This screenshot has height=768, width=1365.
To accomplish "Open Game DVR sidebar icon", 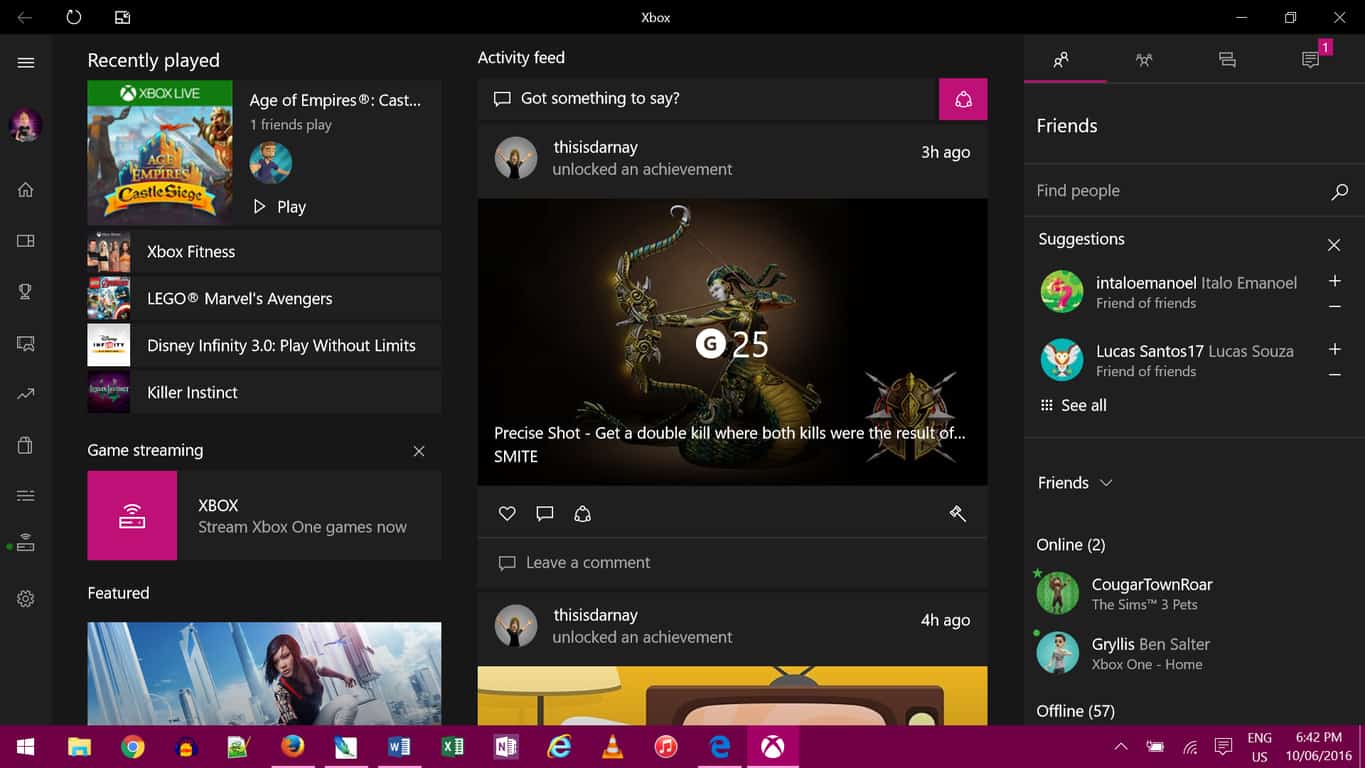I will click(x=26, y=343).
